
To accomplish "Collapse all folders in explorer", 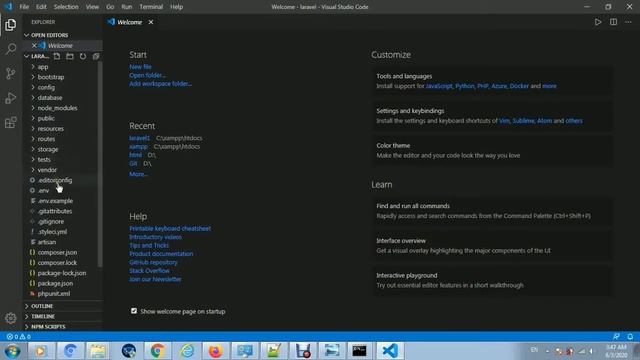I will [96, 56].
